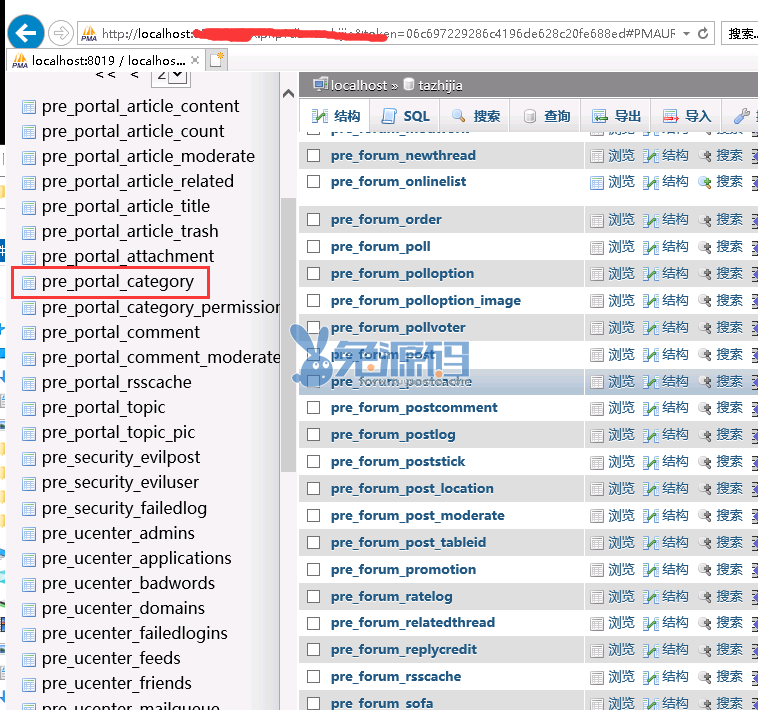The image size is (758, 710).
Task: Click table icon beside pre_portal_topic
Action: [29, 408]
